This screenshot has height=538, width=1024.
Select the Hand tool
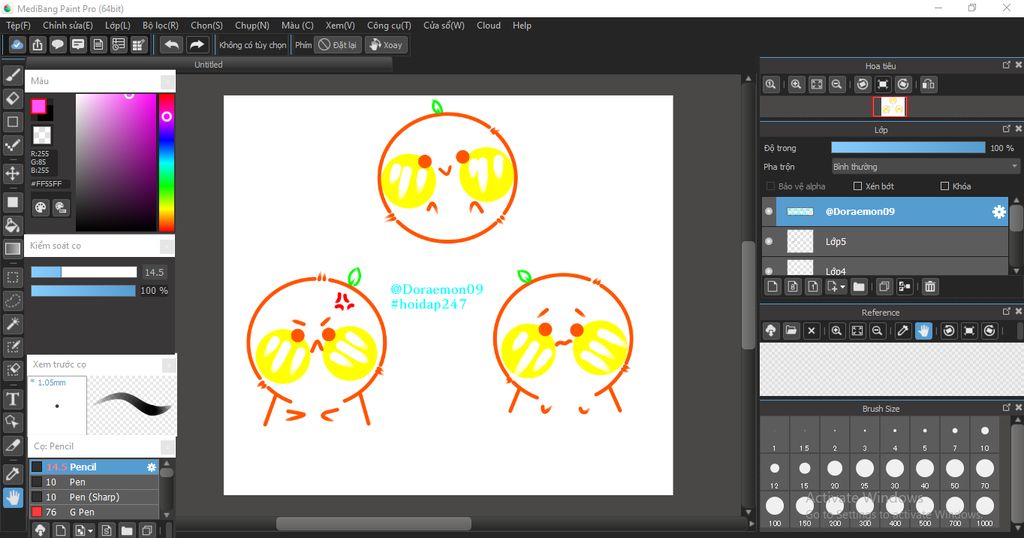(12, 498)
